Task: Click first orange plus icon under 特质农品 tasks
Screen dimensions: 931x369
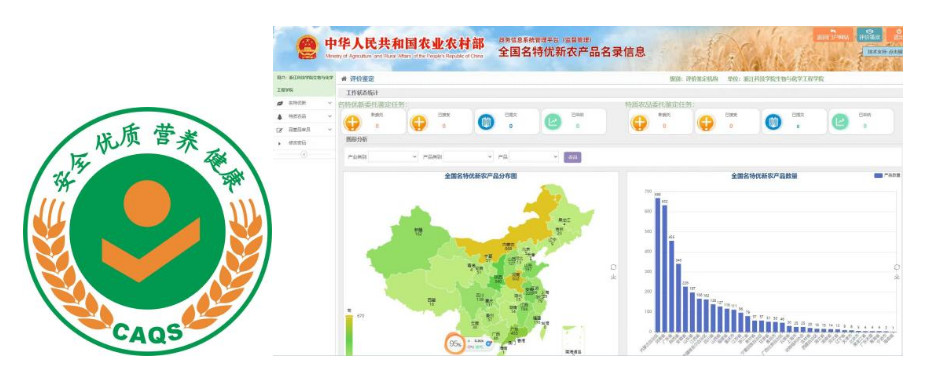Action: pyautogui.click(x=639, y=123)
